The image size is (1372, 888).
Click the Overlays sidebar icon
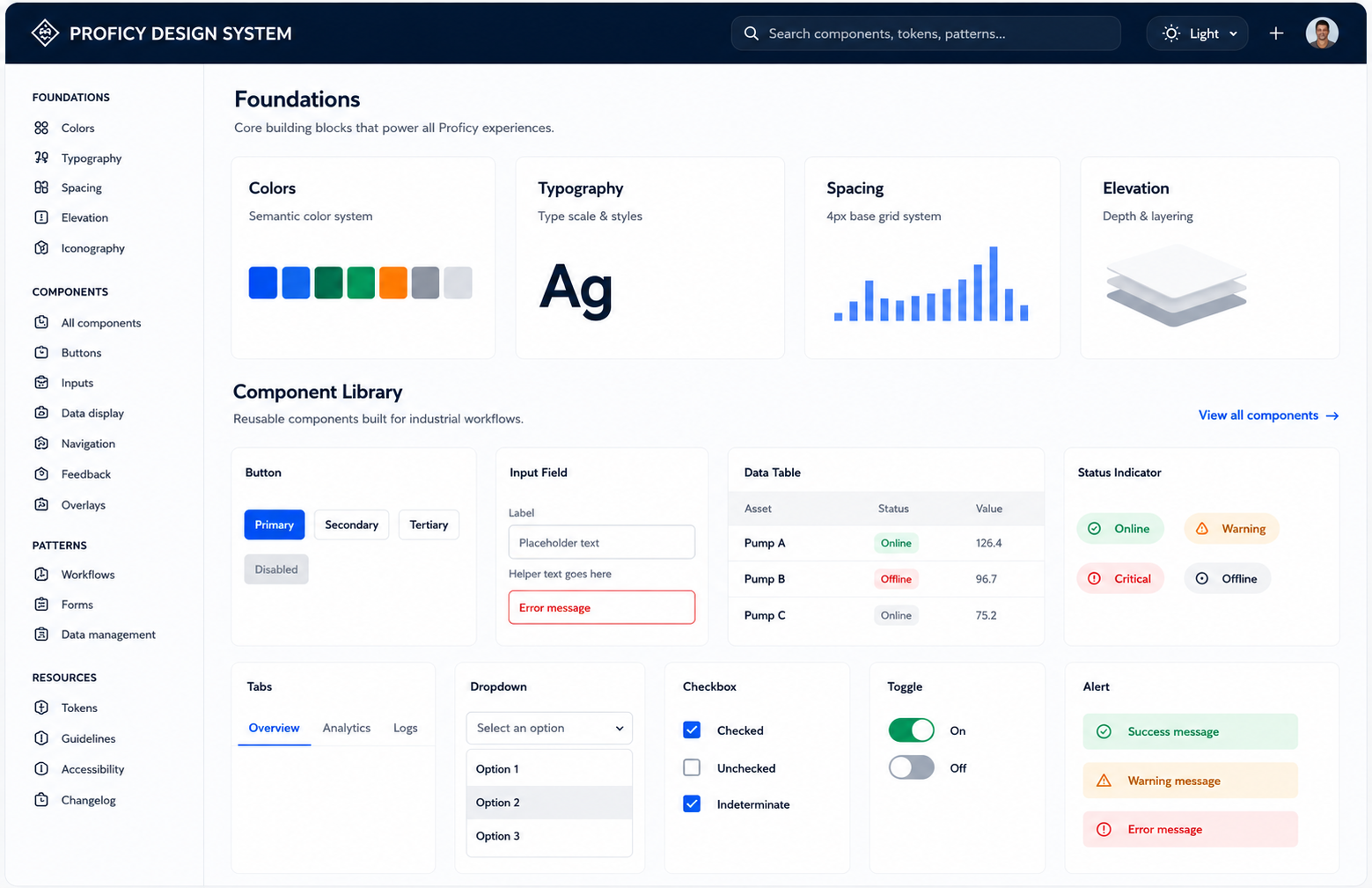coord(41,504)
